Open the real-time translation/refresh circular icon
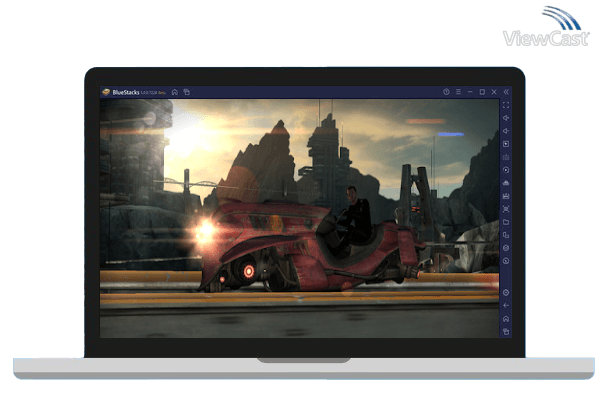Screen dimensions: 602x414 point(506,261)
